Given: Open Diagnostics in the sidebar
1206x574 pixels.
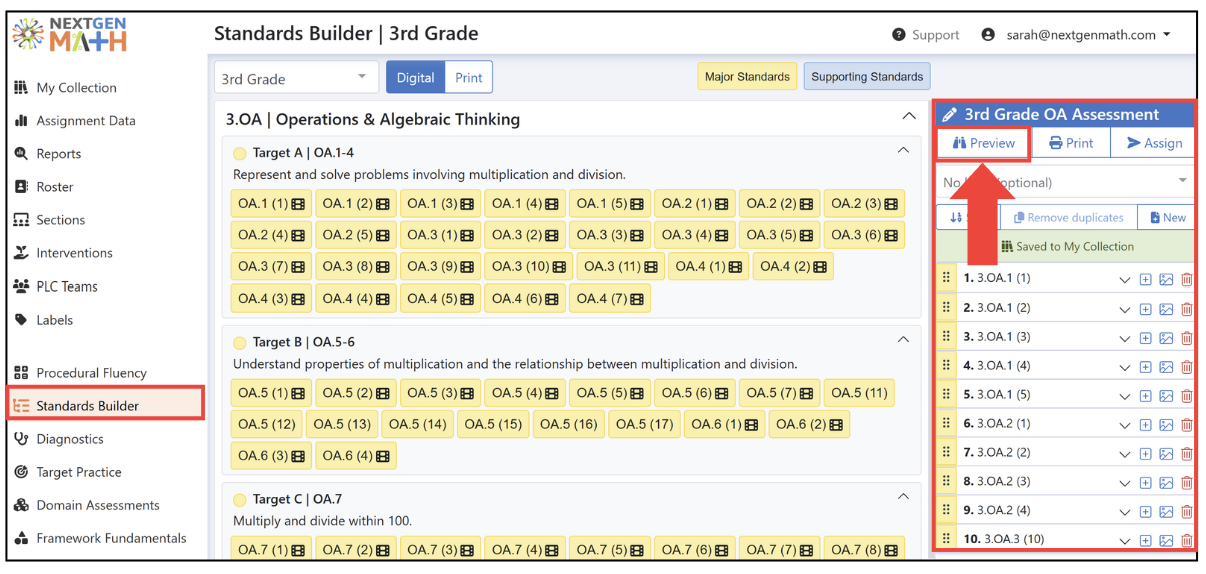Looking at the screenshot, I should tap(58, 439).
